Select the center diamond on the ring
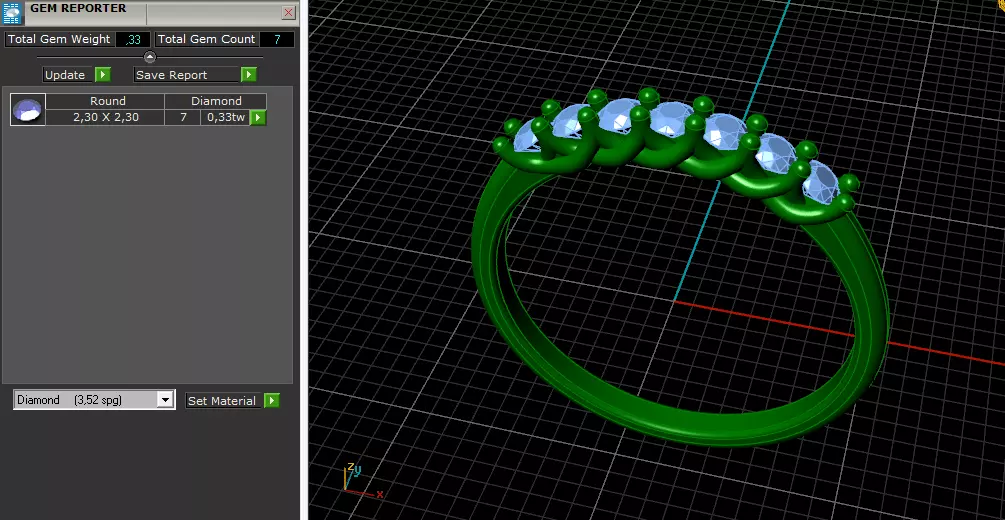This screenshot has width=1005, height=520. 670,119
